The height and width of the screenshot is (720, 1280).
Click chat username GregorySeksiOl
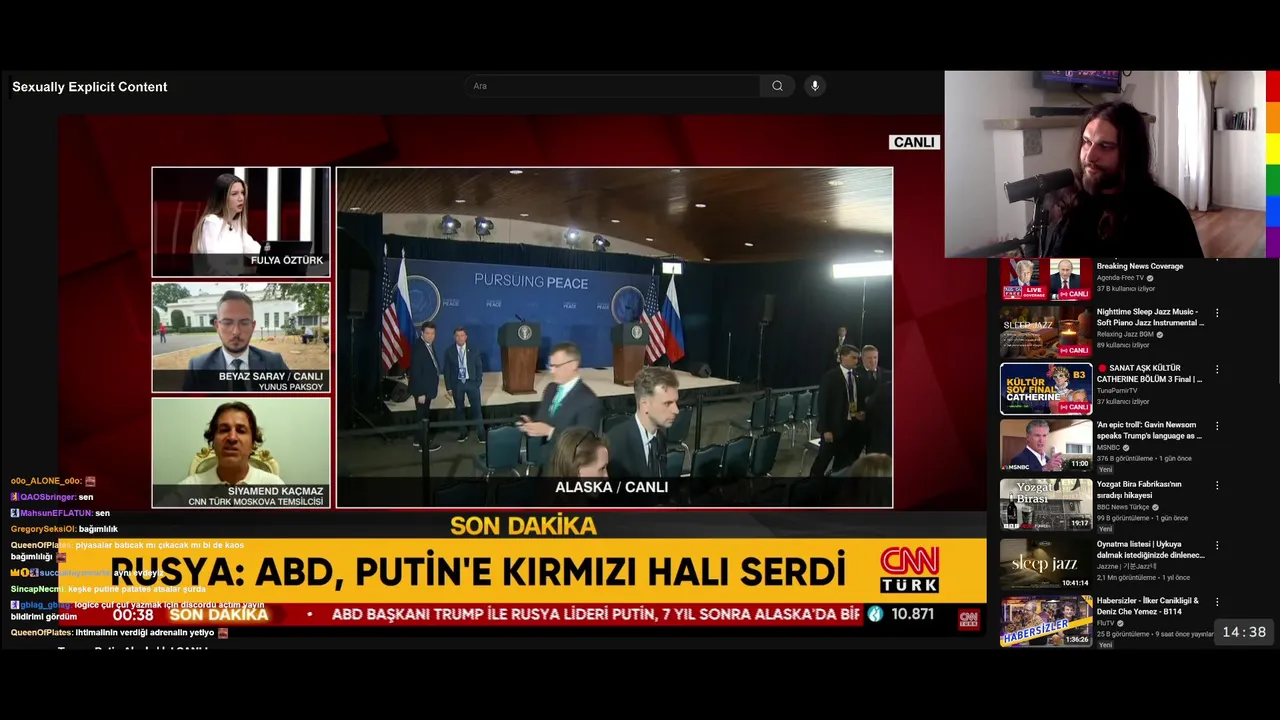tap(43, 529)
